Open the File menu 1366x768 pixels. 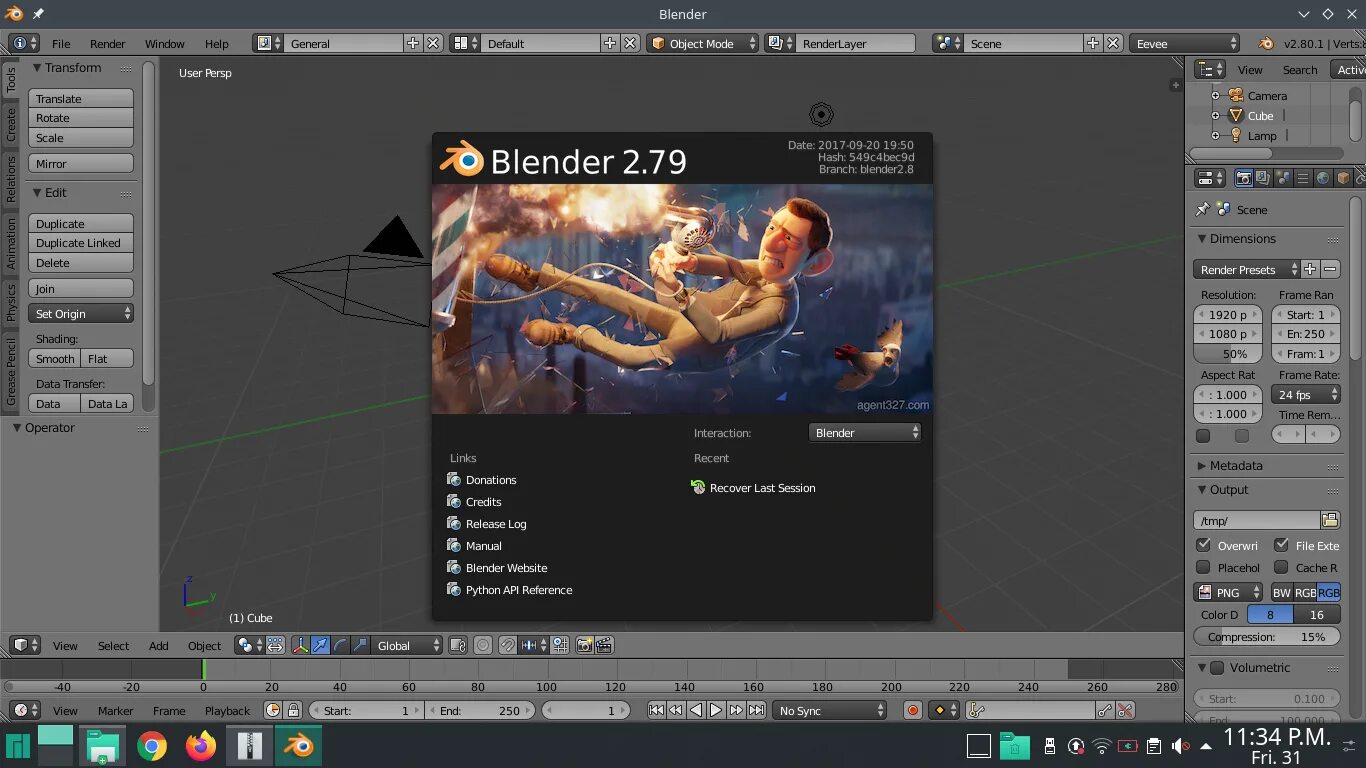tap(61, 43)
